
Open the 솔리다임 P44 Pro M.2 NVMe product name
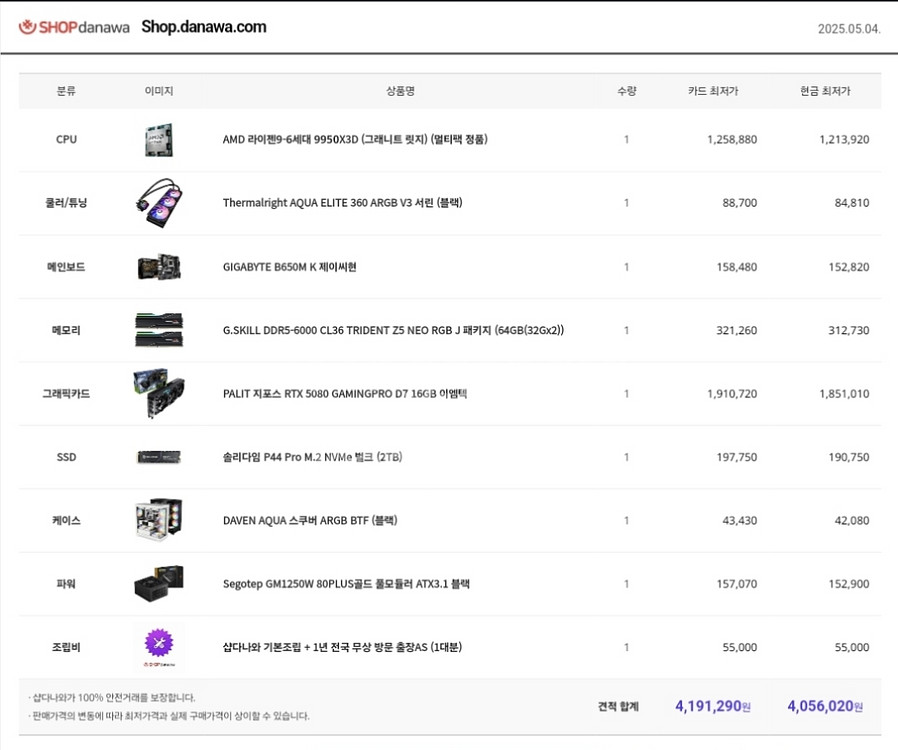tap(312, 457)
